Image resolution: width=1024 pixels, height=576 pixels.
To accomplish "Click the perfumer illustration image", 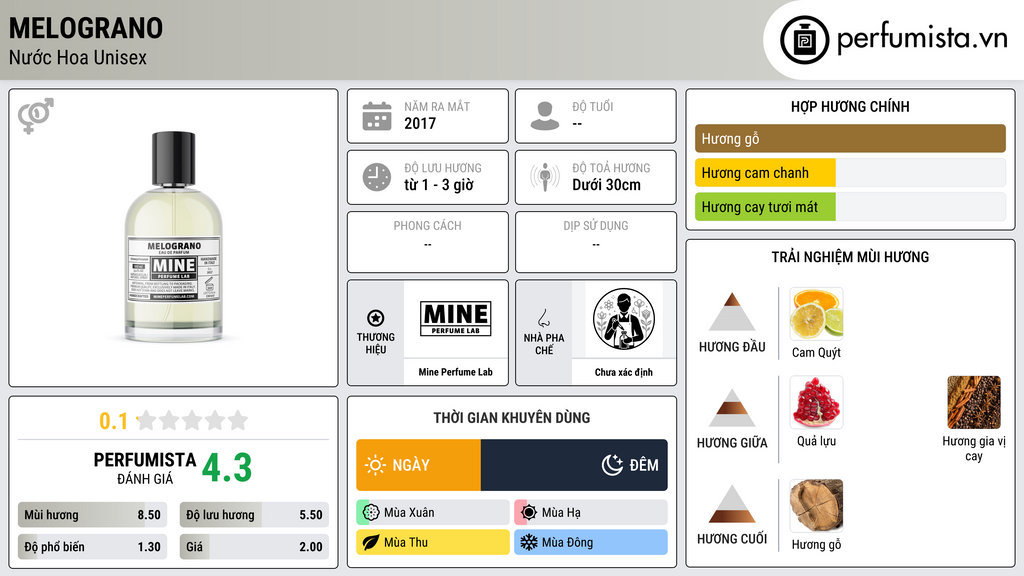I will click(624, 319).
